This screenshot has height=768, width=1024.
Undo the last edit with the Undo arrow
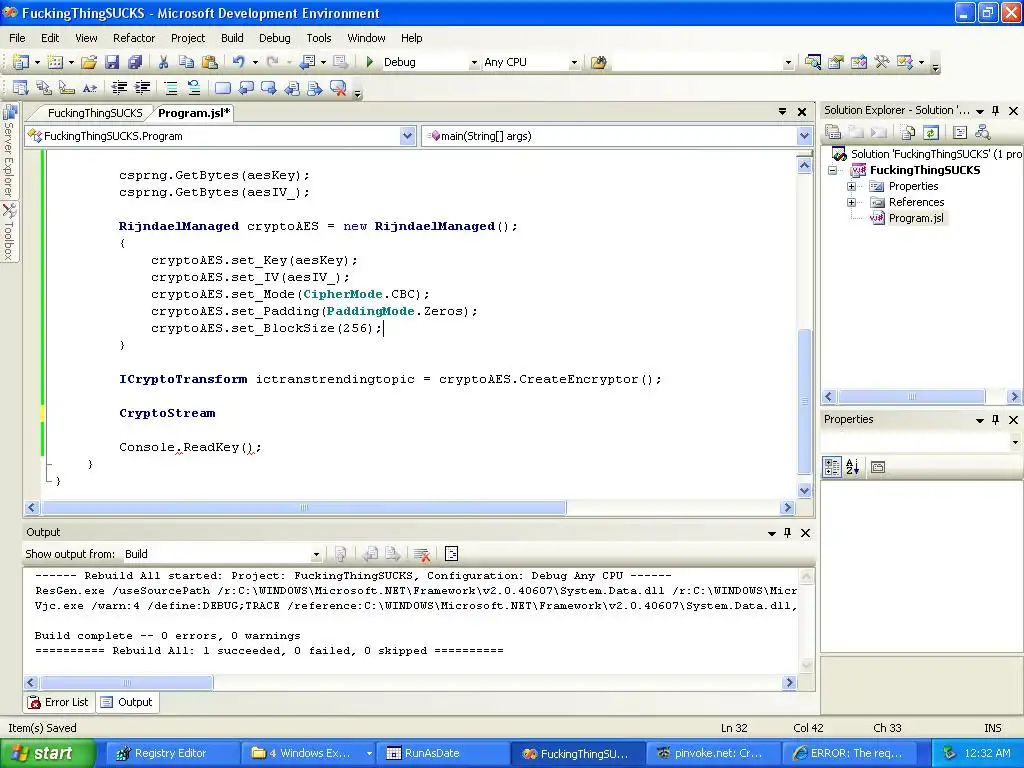[x=238, y=62]
